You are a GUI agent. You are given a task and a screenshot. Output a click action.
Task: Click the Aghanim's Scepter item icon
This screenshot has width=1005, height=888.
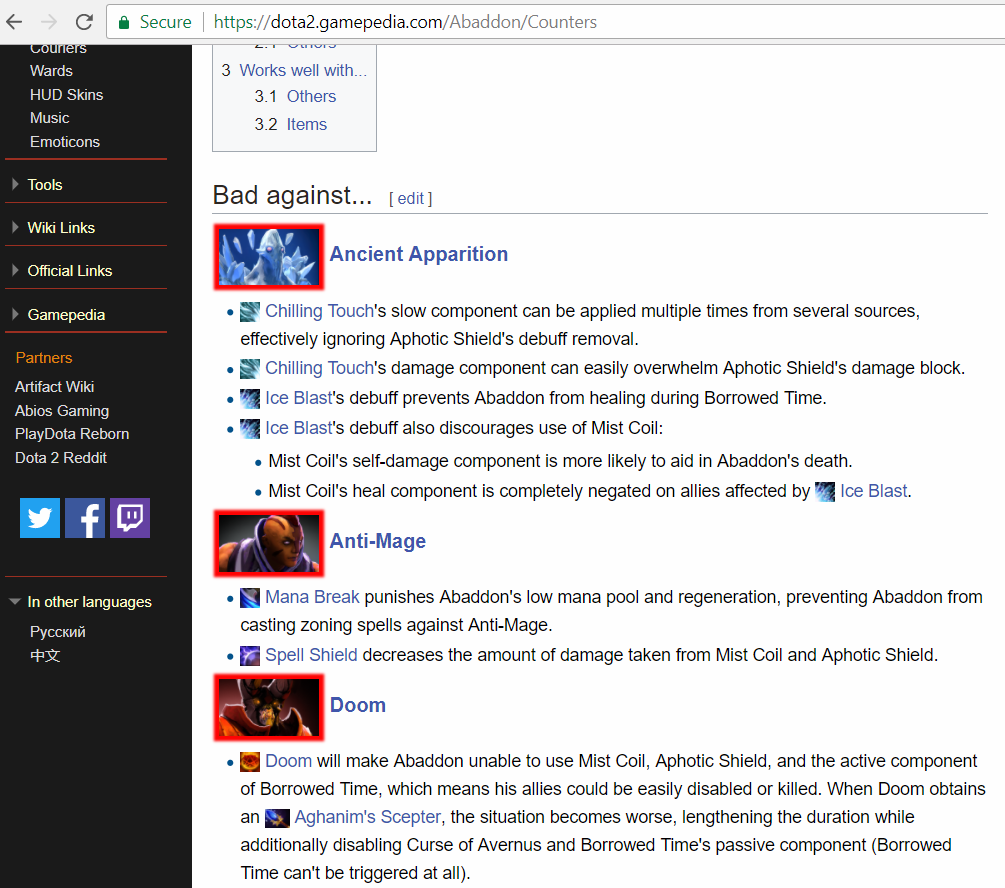click(278, 818)
